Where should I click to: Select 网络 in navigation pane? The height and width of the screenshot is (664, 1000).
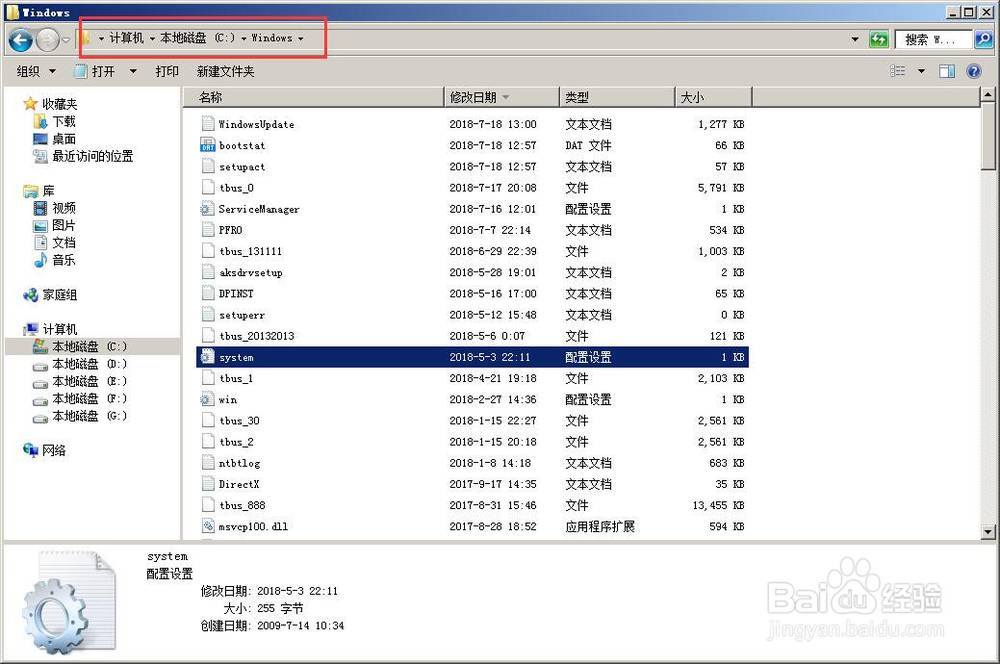[45, 450]
